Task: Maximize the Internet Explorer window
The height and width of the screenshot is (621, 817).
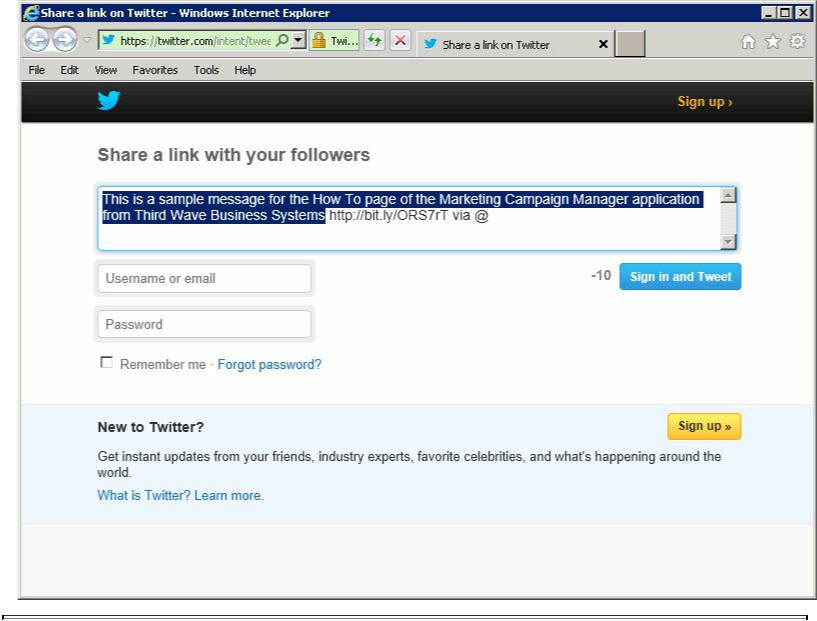Action: click(785, 13)
